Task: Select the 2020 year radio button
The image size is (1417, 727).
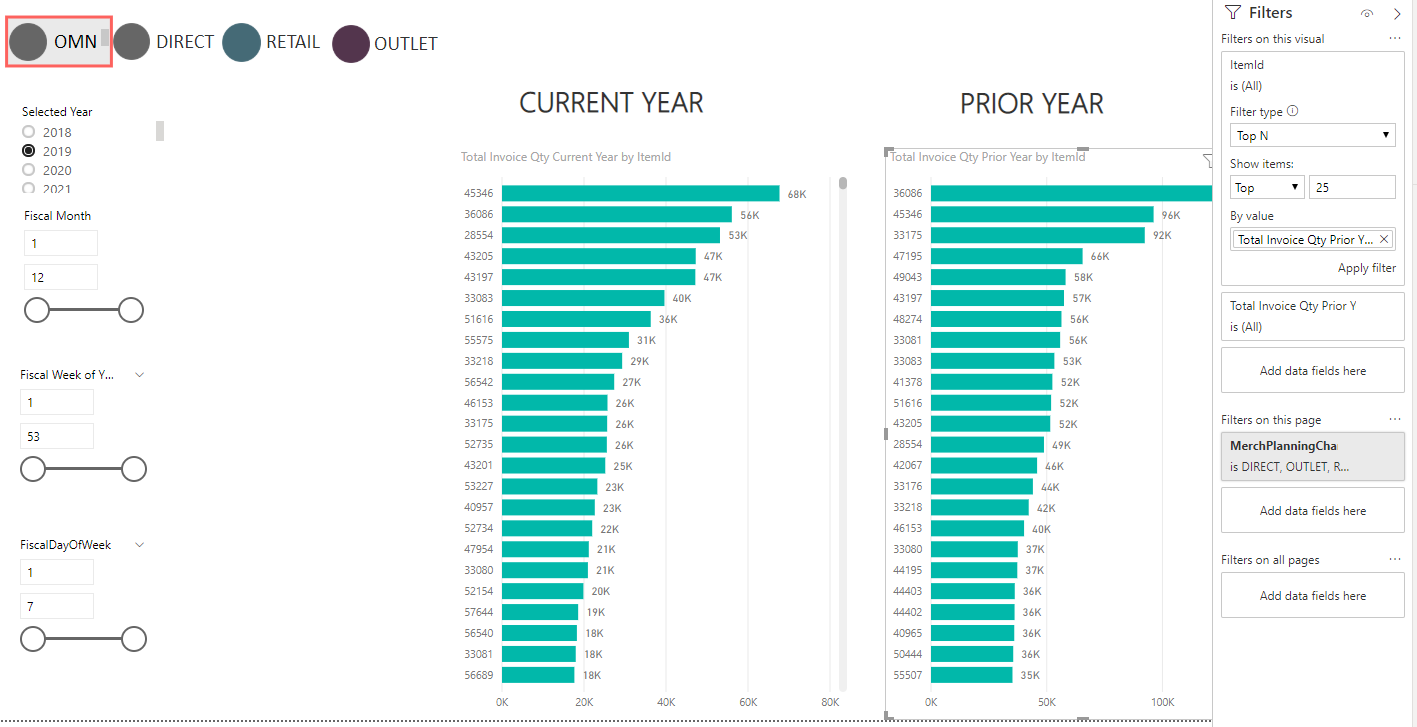Action: [29, 170]
